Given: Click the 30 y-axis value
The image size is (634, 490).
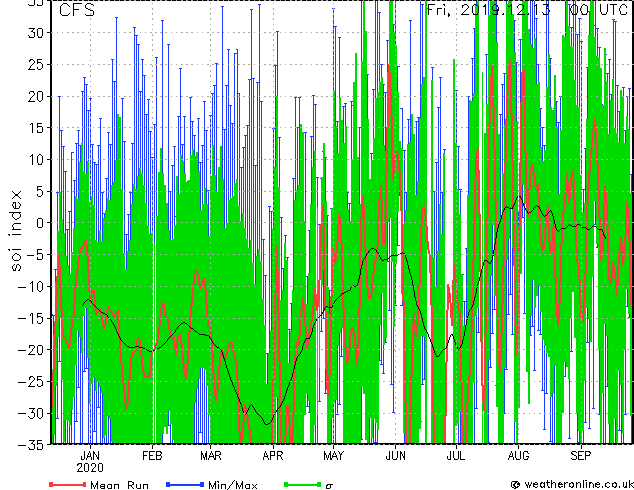Looking at the screenshot, I should [36, 33].
